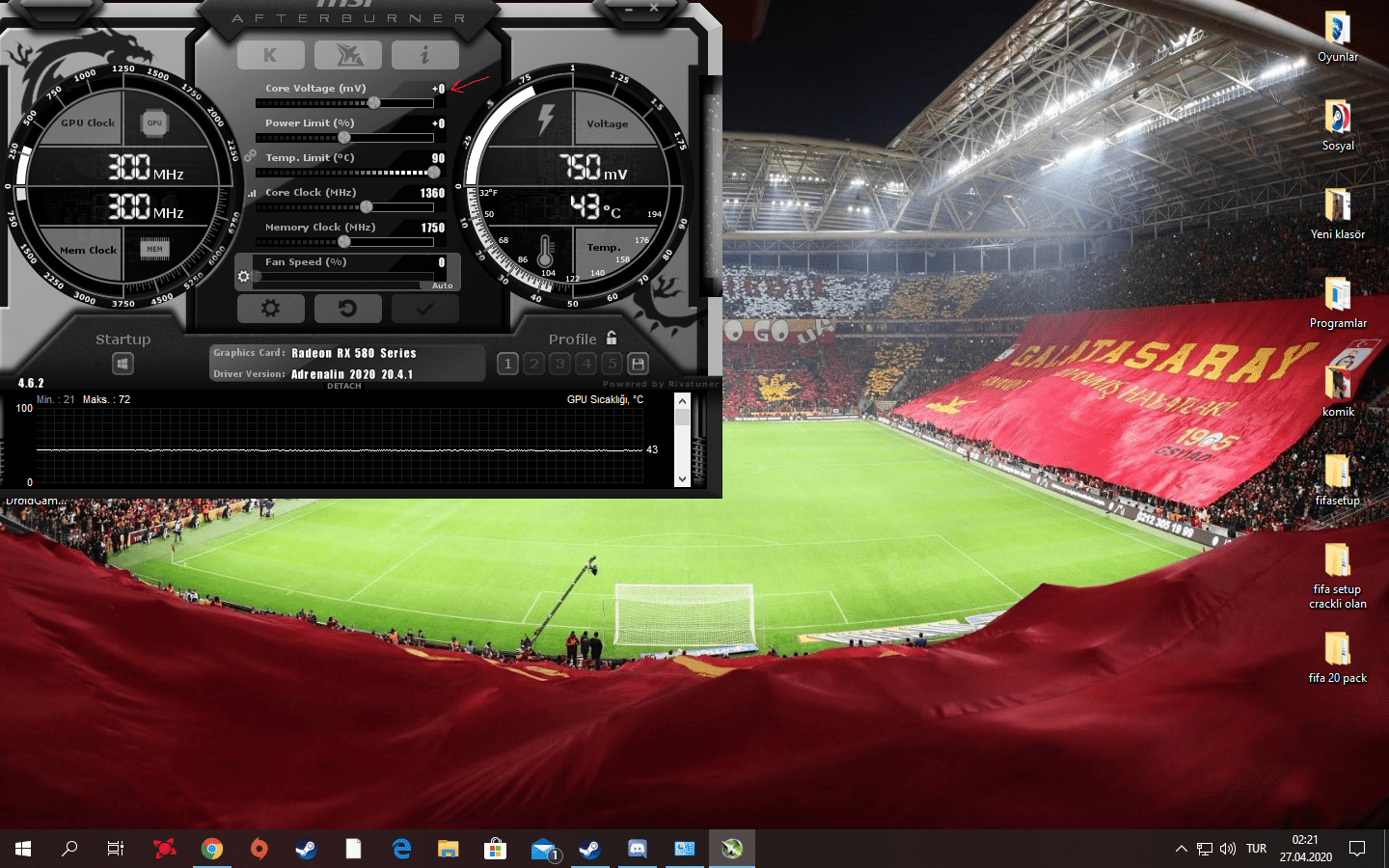
Task: Select profile slot 5
Action: coord(612,364)
